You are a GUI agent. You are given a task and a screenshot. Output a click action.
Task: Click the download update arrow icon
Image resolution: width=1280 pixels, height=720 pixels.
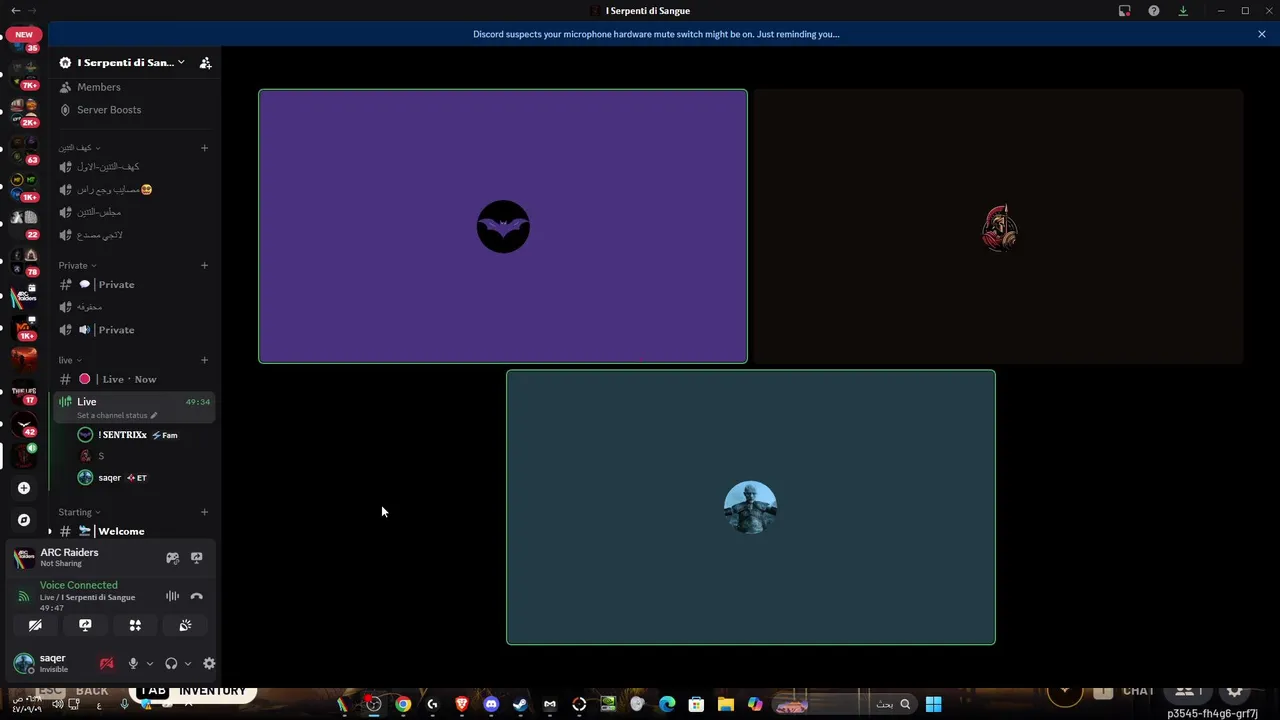[x=1183, y=11]
